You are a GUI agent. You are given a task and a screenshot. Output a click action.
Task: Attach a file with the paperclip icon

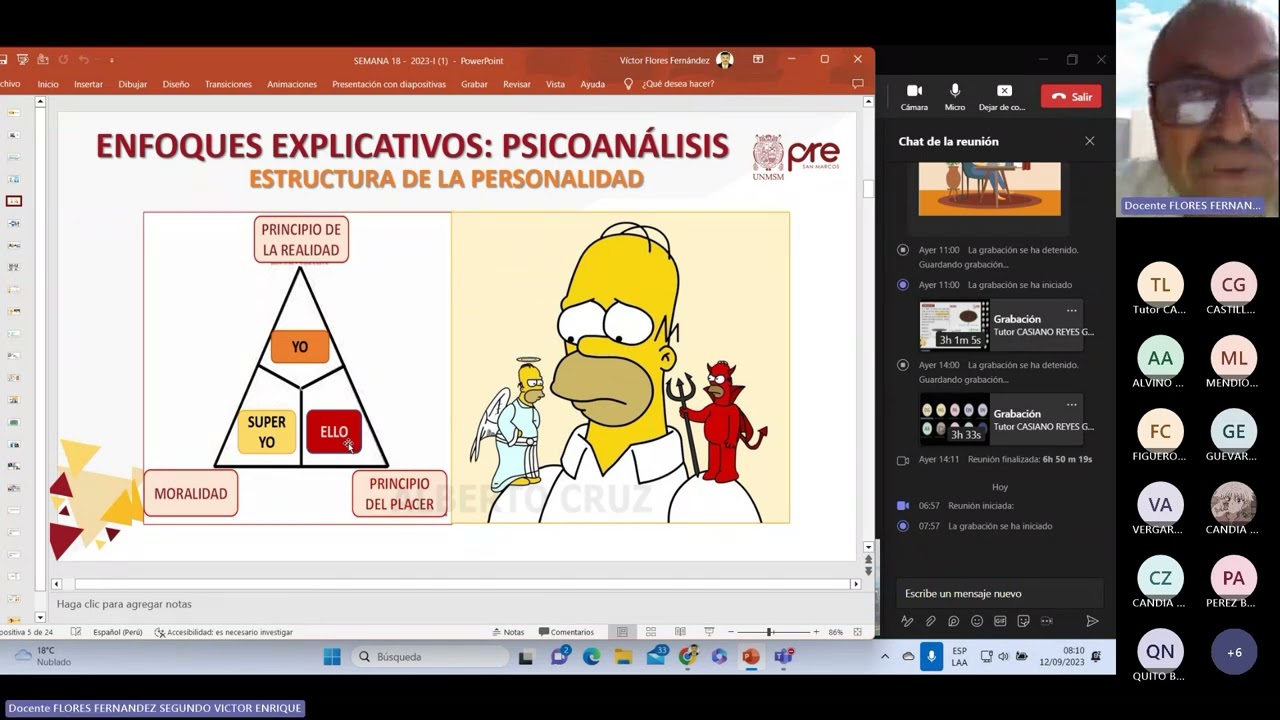(x=930, y=621)
